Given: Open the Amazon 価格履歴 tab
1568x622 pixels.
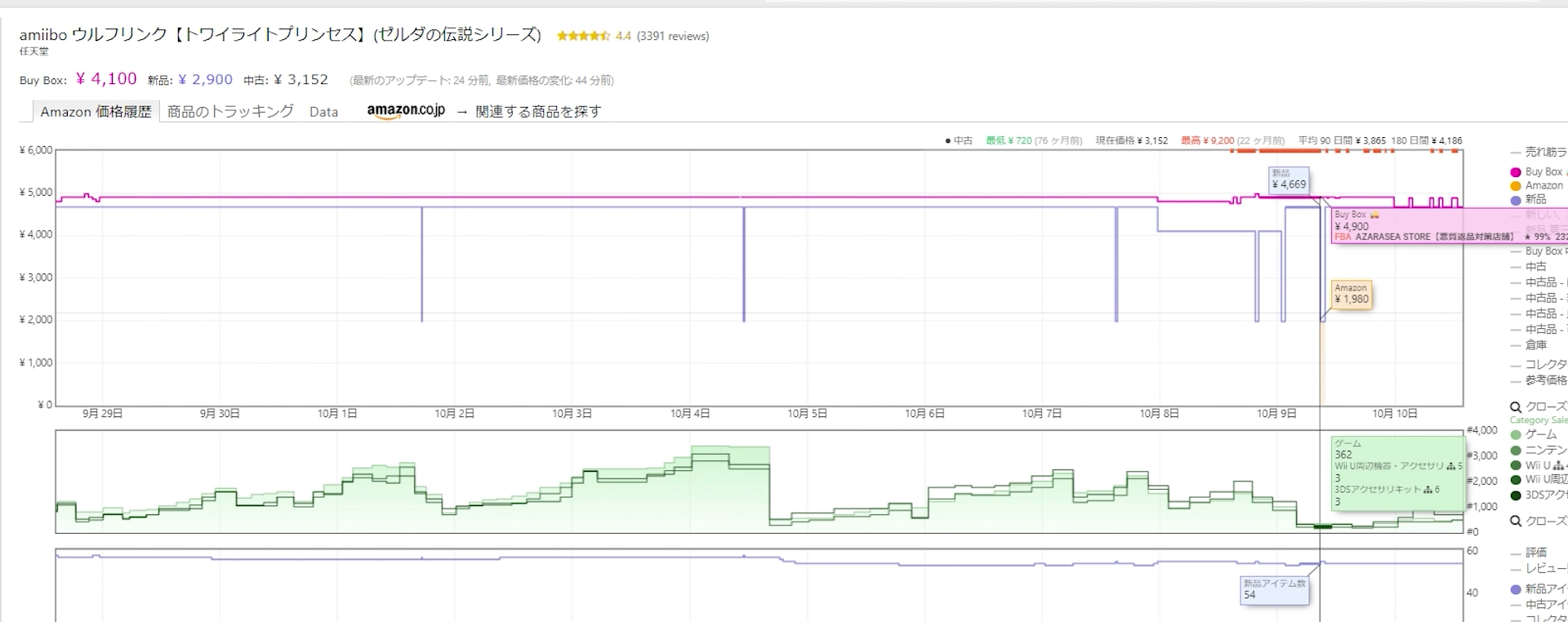Looking at the screenshot, I should coord(96,112).
